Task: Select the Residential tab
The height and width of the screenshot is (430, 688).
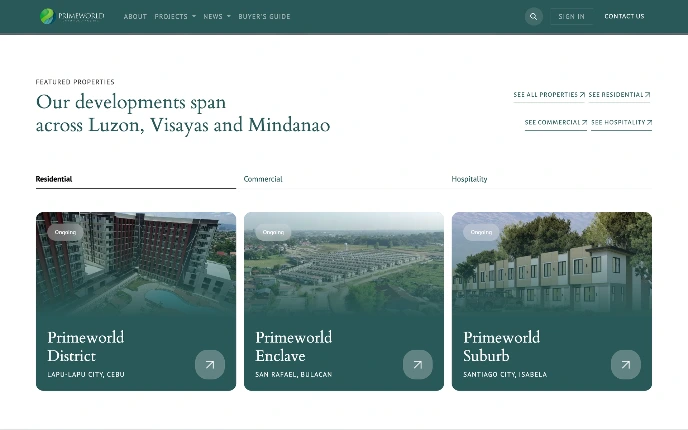Action: tap(54, 179)
